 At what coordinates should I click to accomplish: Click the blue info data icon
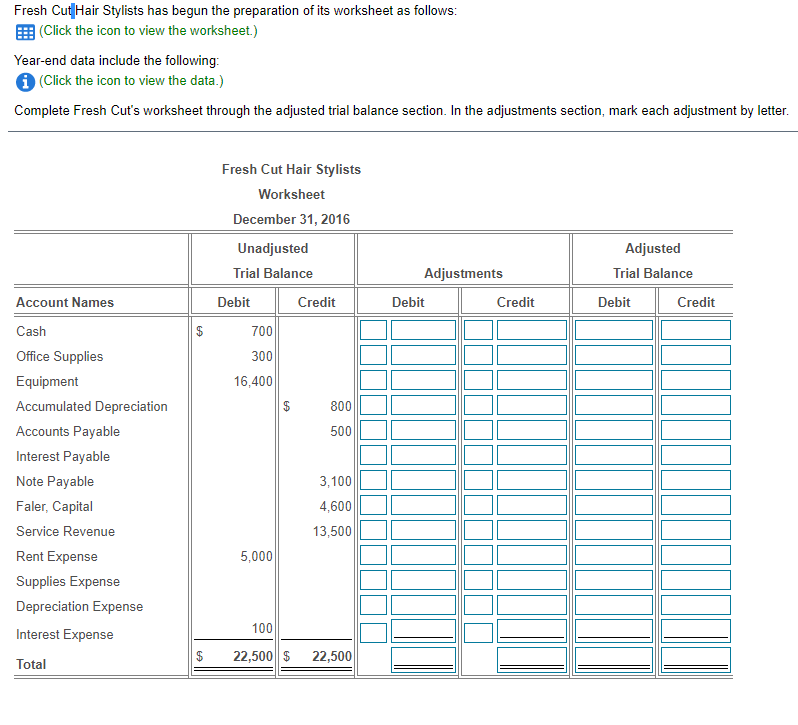tap(25, 81)
